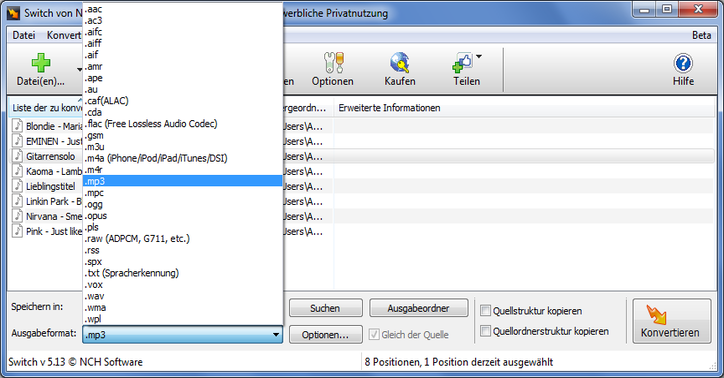Image resolution: width=724 pixels, height=378 pixels.
Task: Click the Beta menu item
Action: (x=701, y=35)
